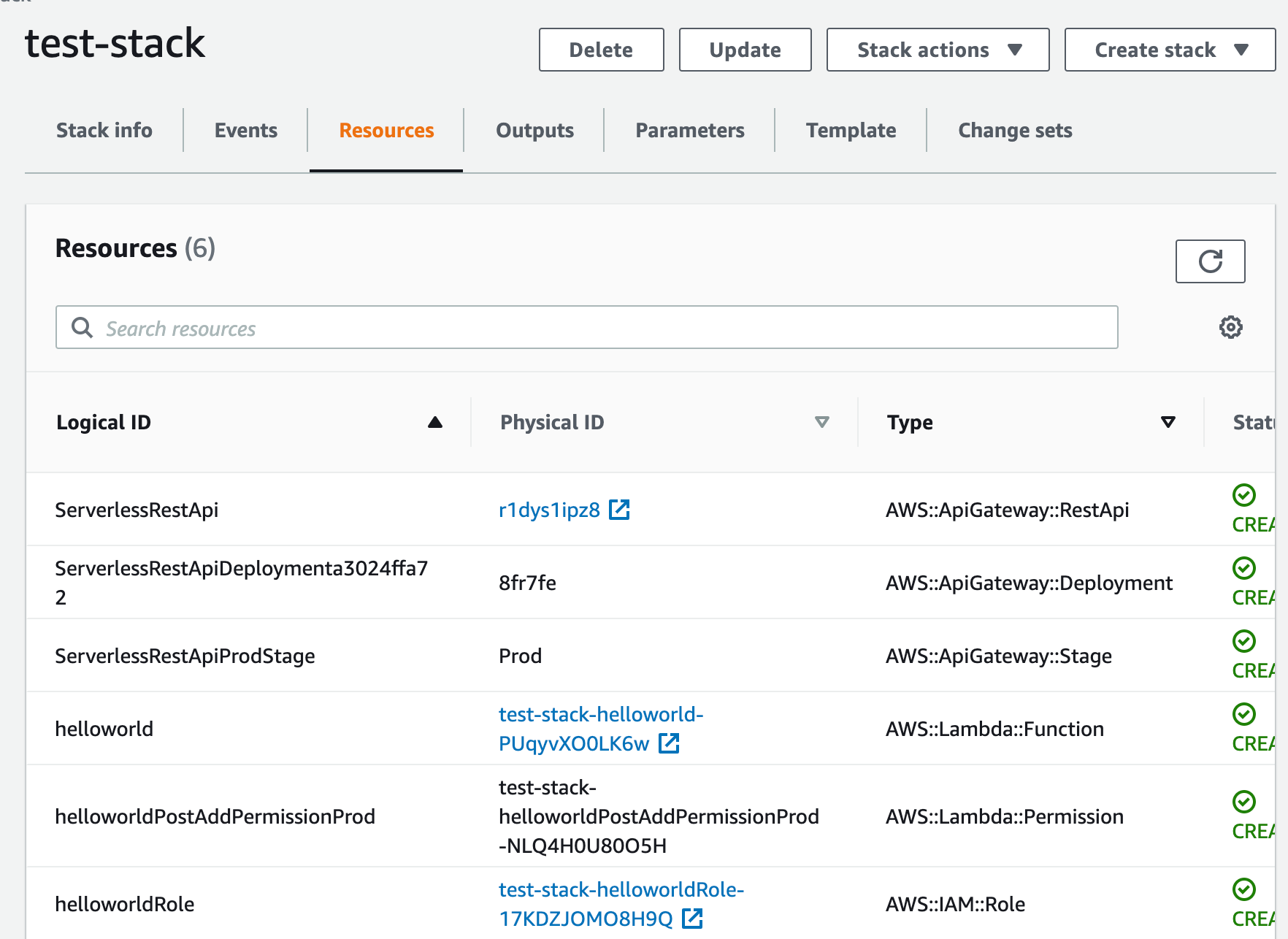Sort by Type column arrow
The image size is (1288, 939).
point(1168,422)
